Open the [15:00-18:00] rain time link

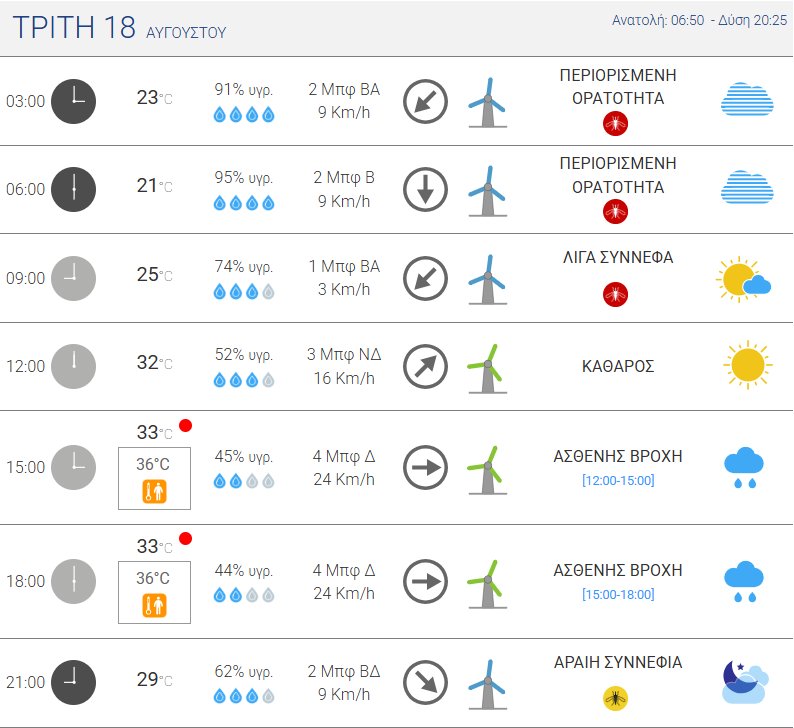(x=618, y=594)
